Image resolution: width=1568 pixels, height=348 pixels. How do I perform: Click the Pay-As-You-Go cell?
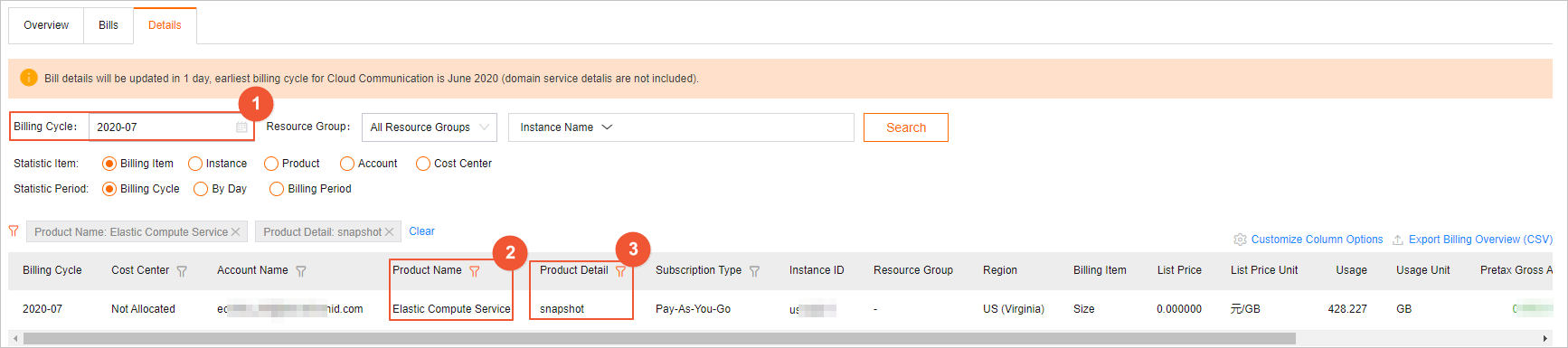(x=693, y=309)
